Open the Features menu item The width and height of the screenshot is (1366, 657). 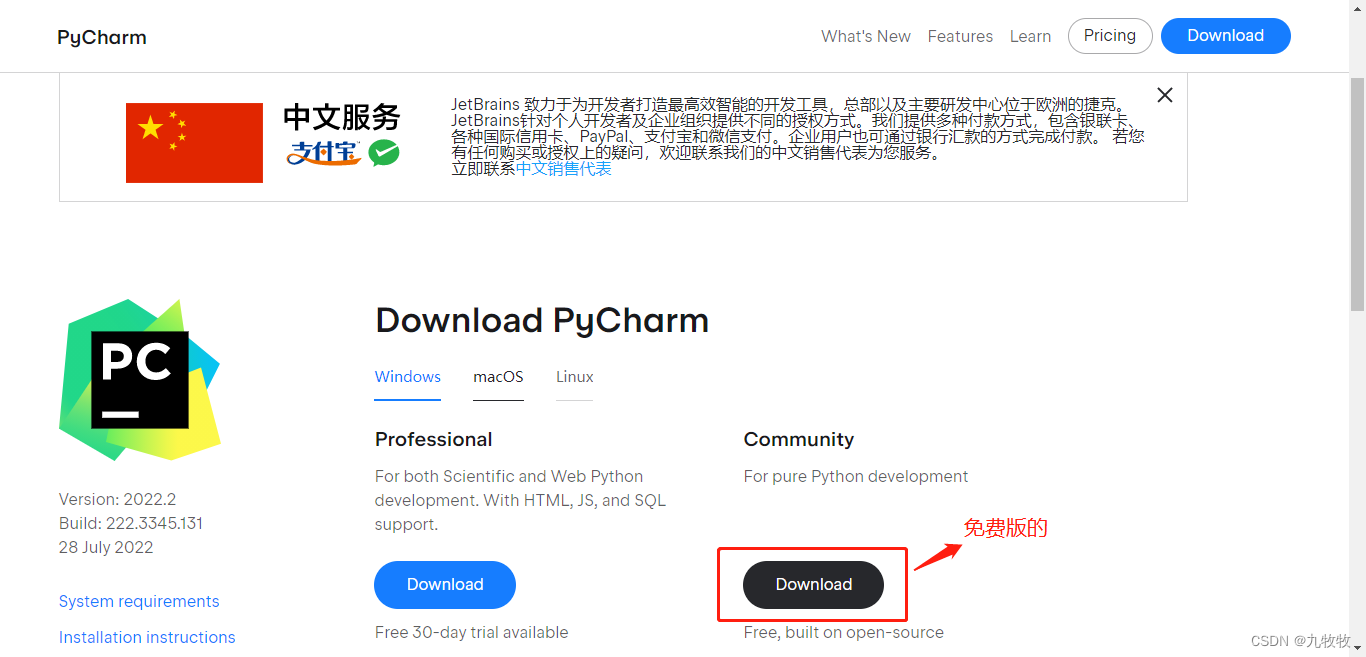click(960, 36)
